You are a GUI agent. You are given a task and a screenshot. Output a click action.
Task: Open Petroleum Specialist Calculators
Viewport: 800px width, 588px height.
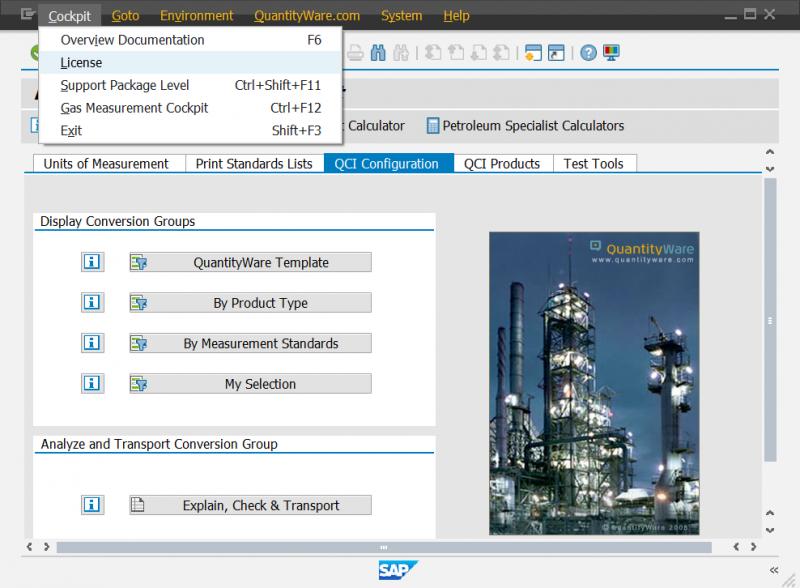pos(526,126)
